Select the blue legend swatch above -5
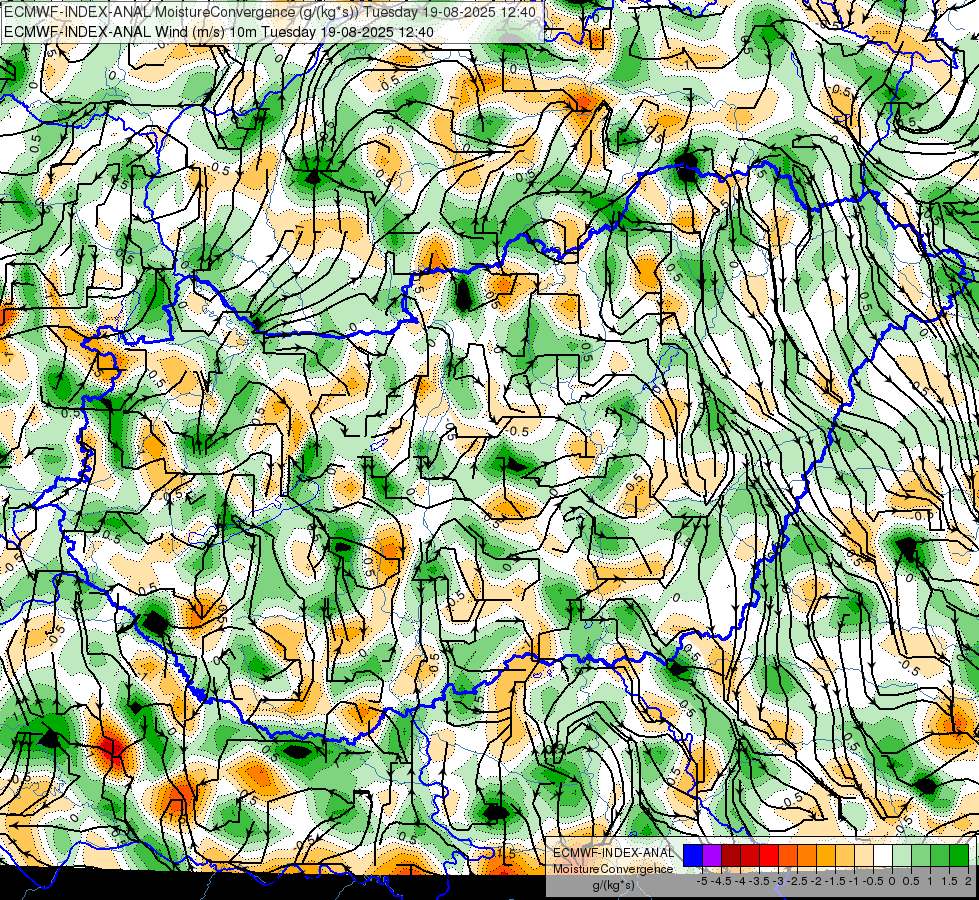 tap(693, 856)
